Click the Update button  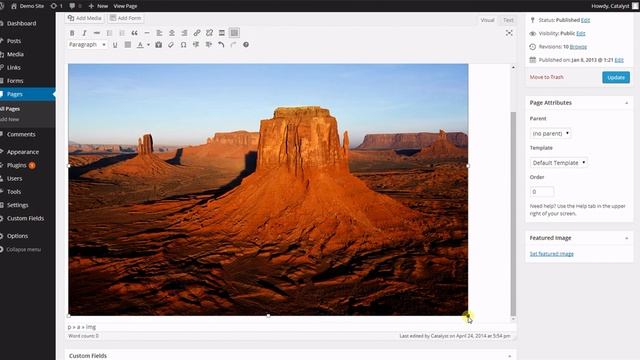[x=616, y=78]
